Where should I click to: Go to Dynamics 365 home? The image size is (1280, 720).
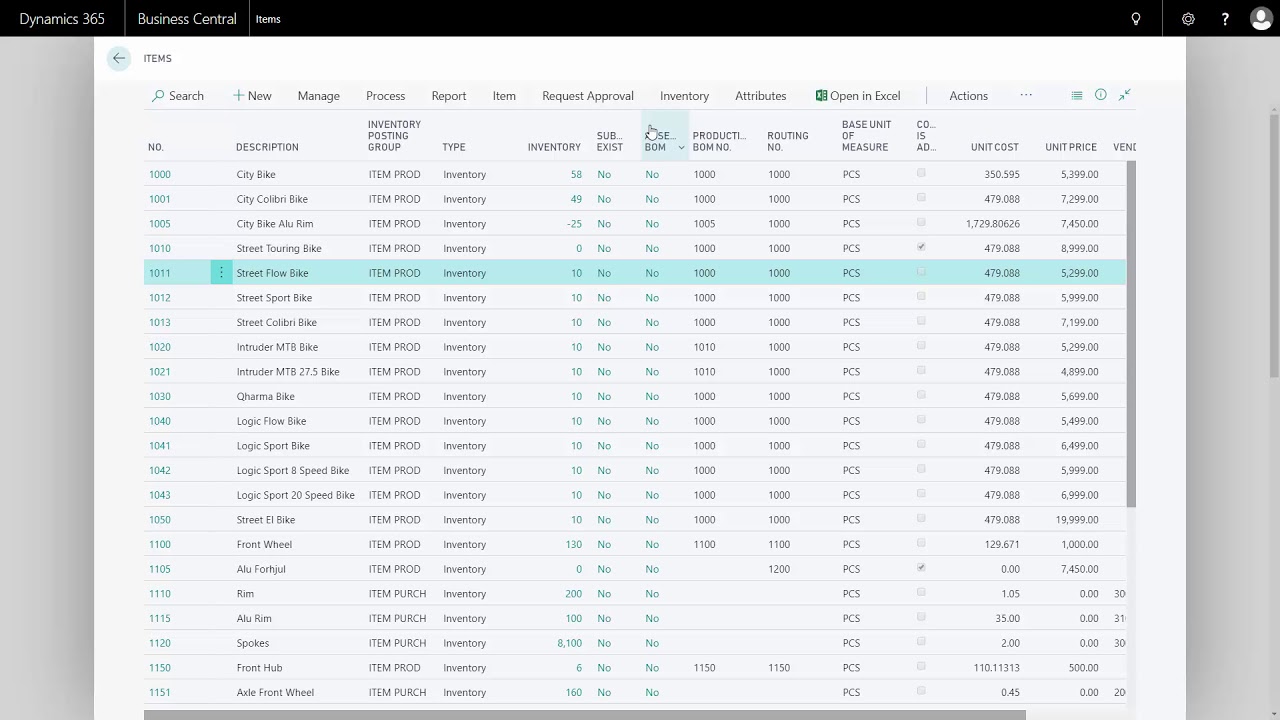[x=62, y=19]
